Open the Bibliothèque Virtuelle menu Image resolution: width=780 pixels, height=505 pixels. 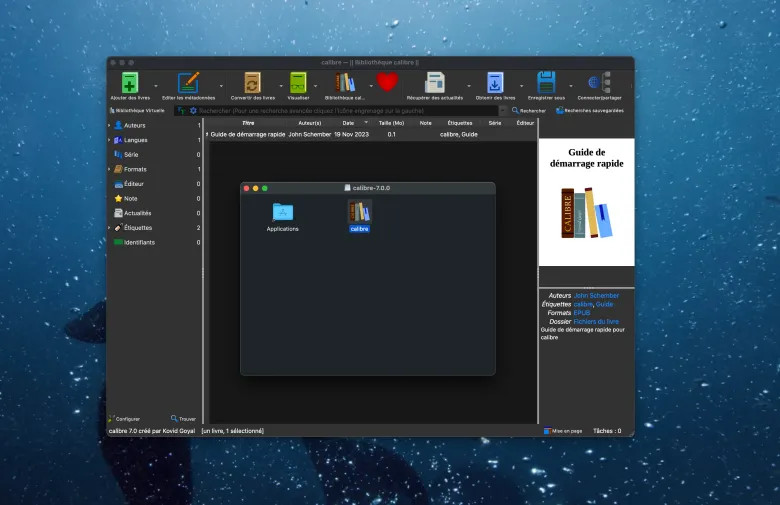point(136,110)
